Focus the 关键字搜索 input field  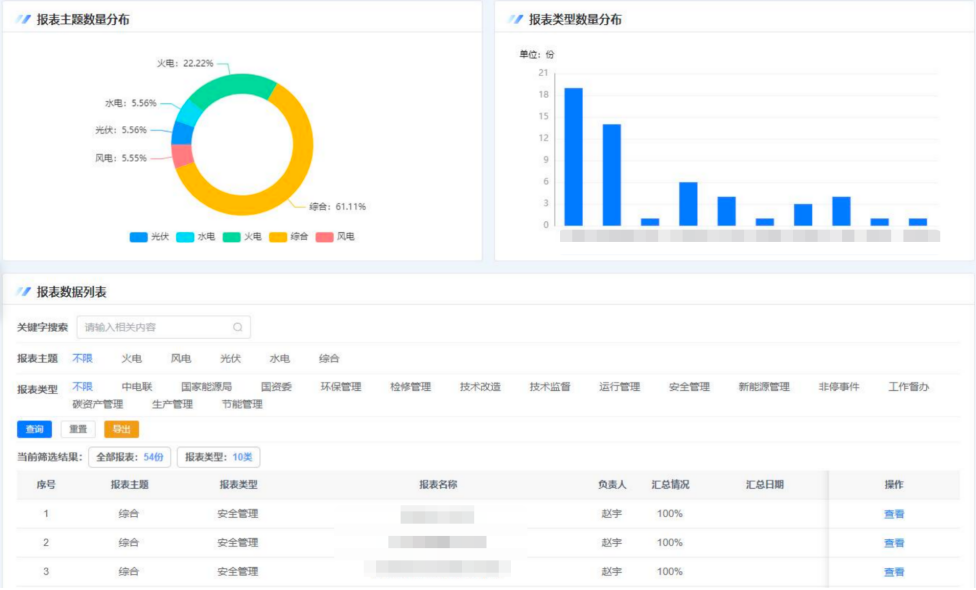coord(155,327)
